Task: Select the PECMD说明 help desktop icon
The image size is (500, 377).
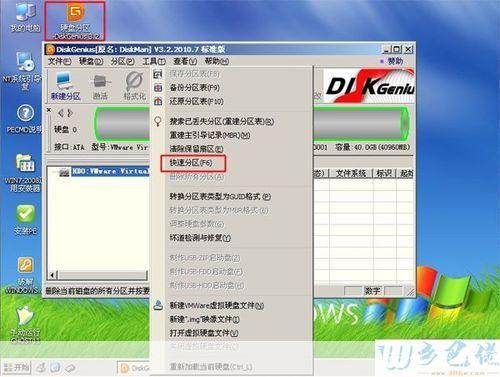Action: pyautogui.click(x=25, y=119)
